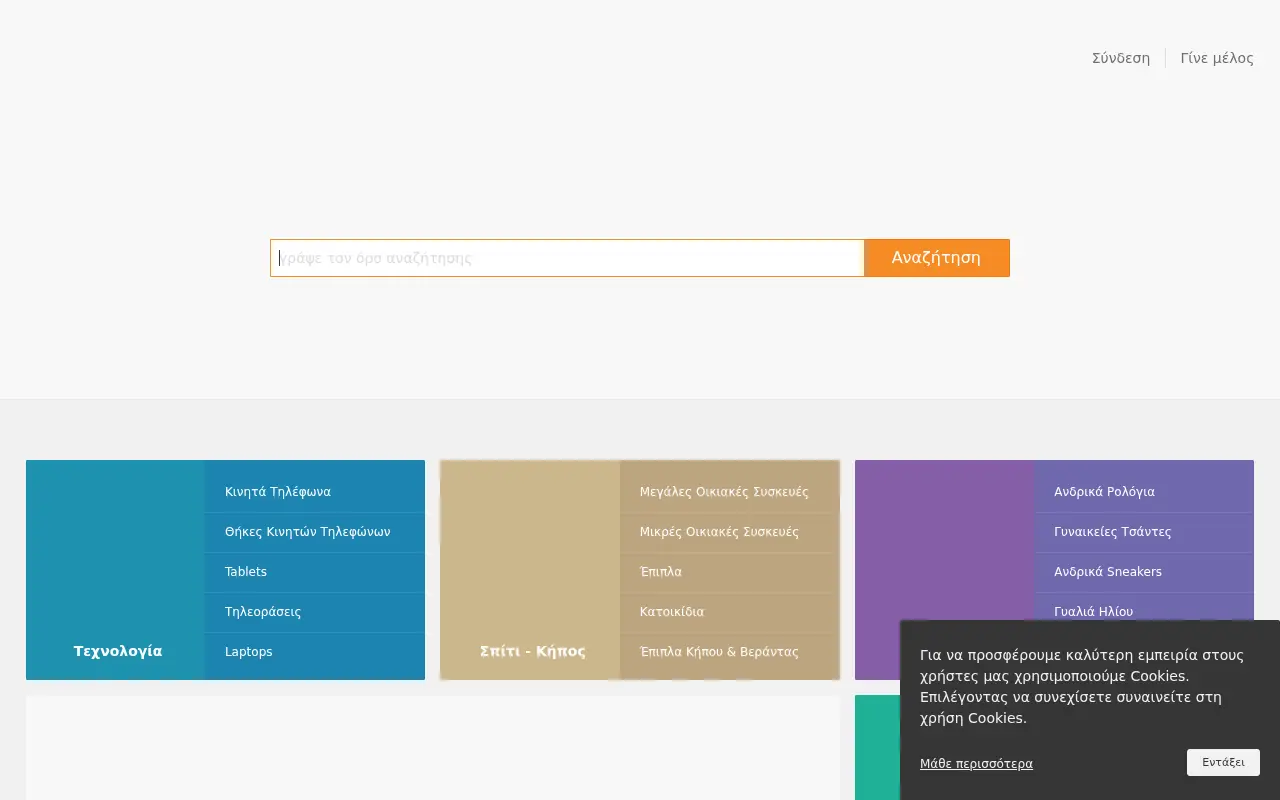Go to Γυναικείες Τσάντες category

[1144, 532]
